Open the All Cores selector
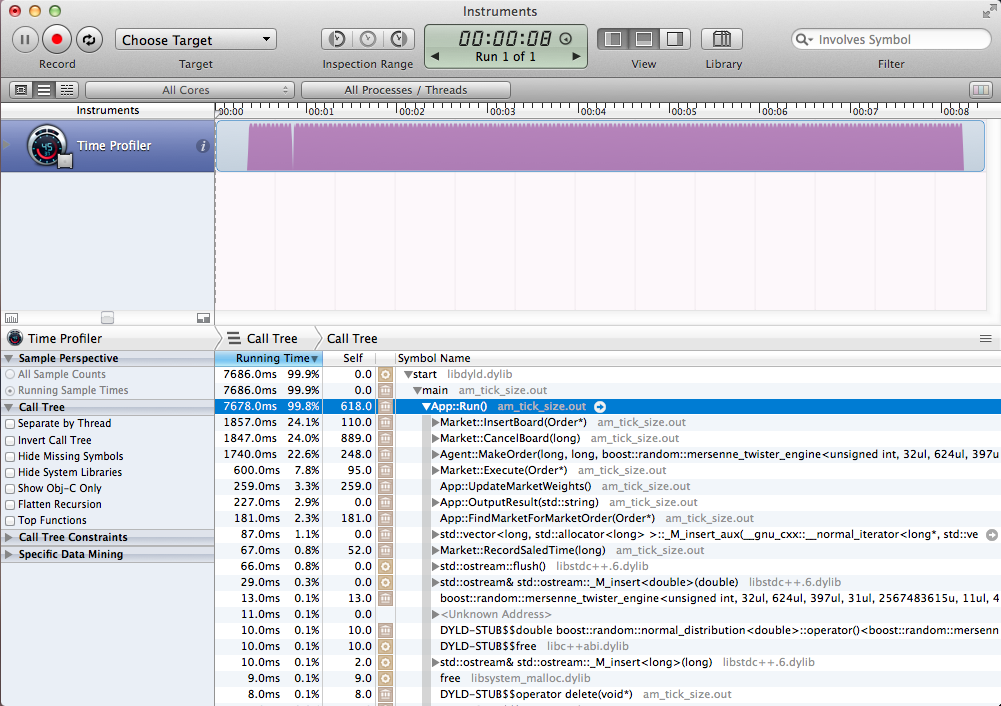The image size is (1001, 706). coord(189,89)
